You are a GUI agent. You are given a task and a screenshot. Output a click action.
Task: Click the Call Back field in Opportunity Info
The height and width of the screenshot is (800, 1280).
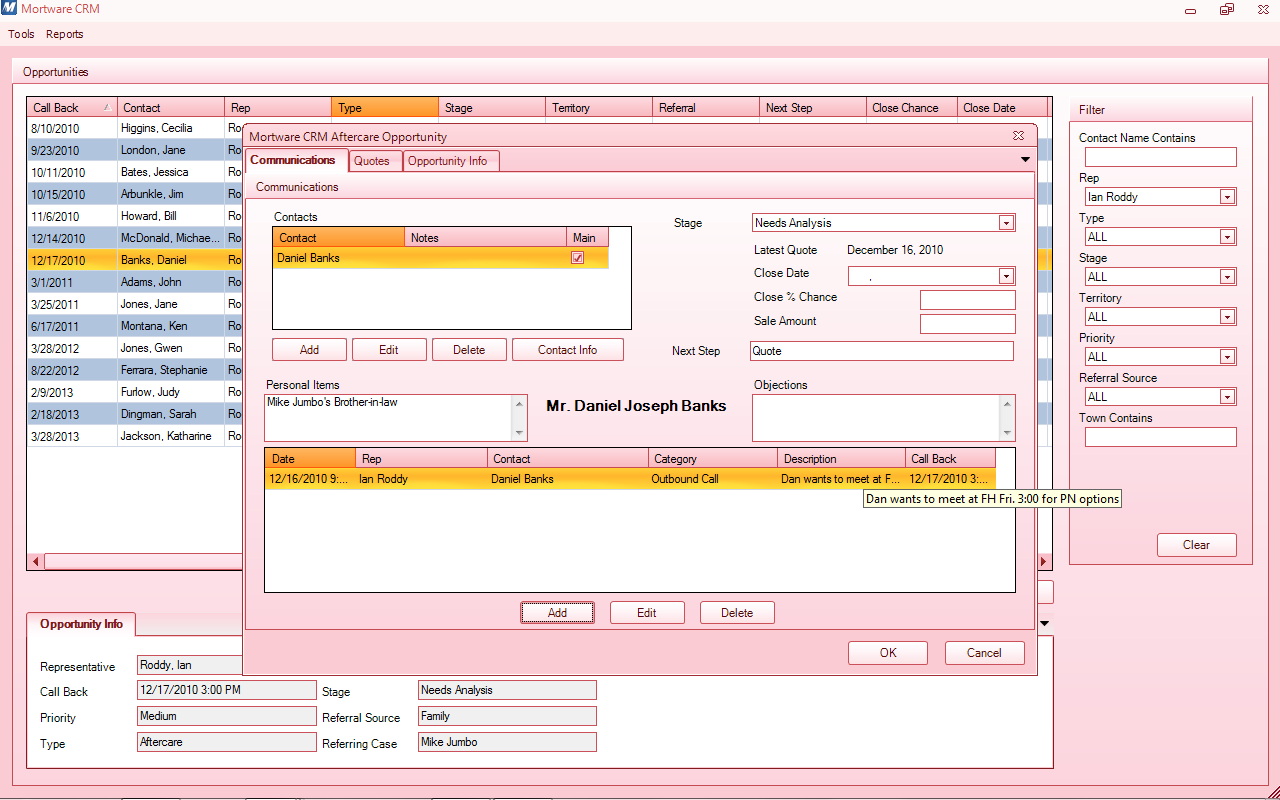click(227, 690)
